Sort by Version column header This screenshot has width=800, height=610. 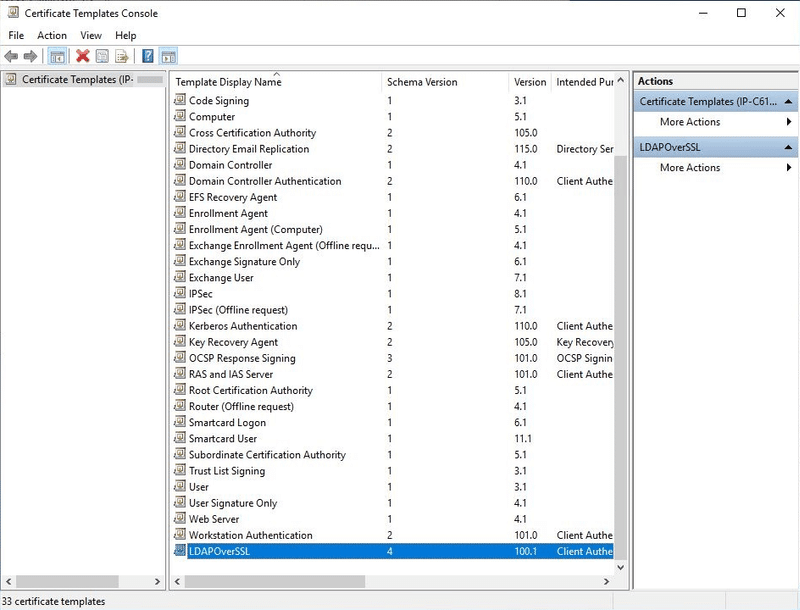tap(530, 82)
